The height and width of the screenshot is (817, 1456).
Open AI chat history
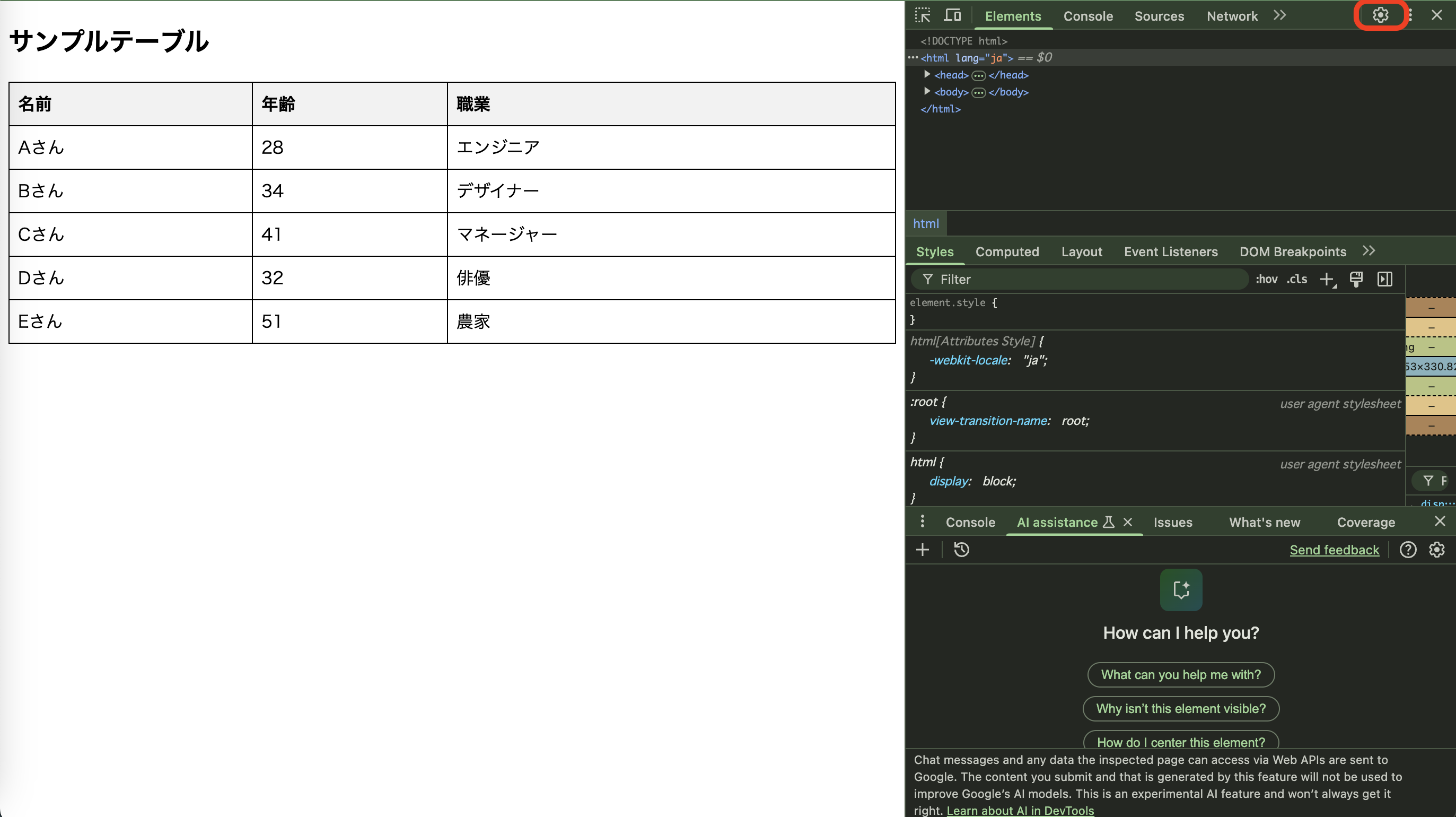coord(961,550)
